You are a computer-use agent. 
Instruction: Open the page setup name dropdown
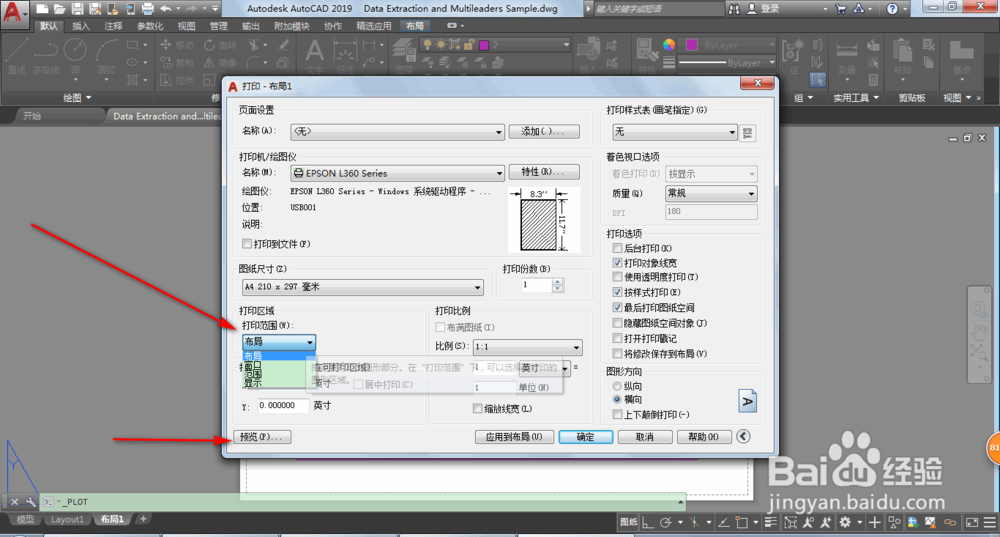(x=397, y=132)
